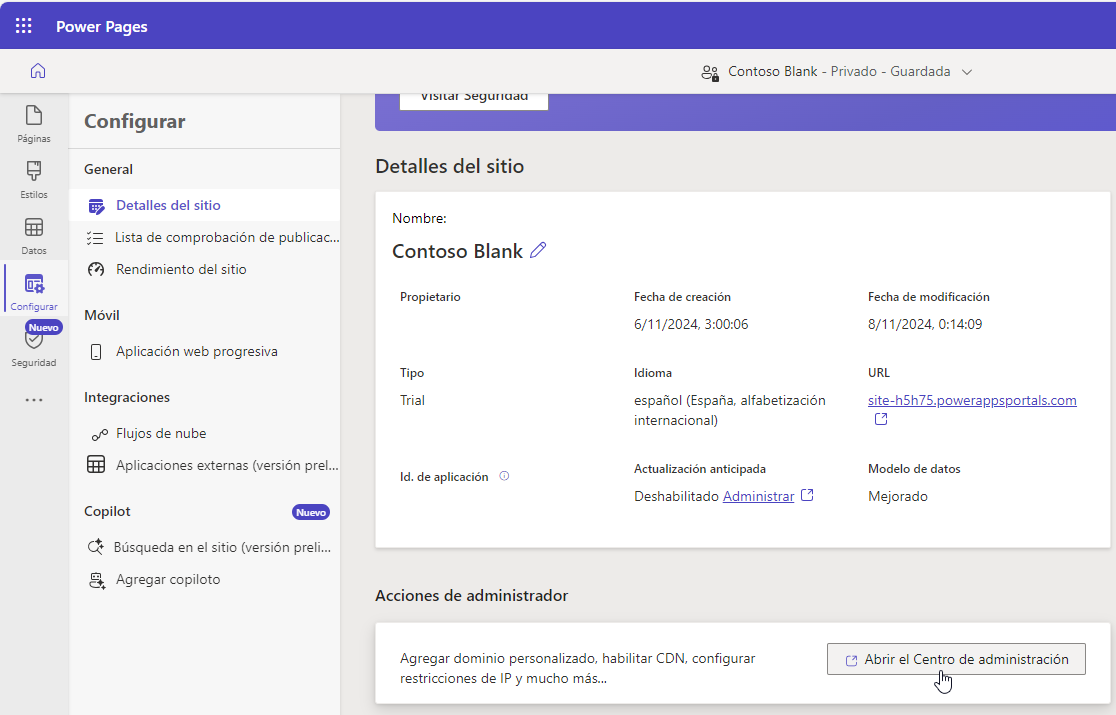Click the Administrar link
Image resolution: width=1116 pixels, height=715 pixels.
pyautogui.click(x=758, y=497)
